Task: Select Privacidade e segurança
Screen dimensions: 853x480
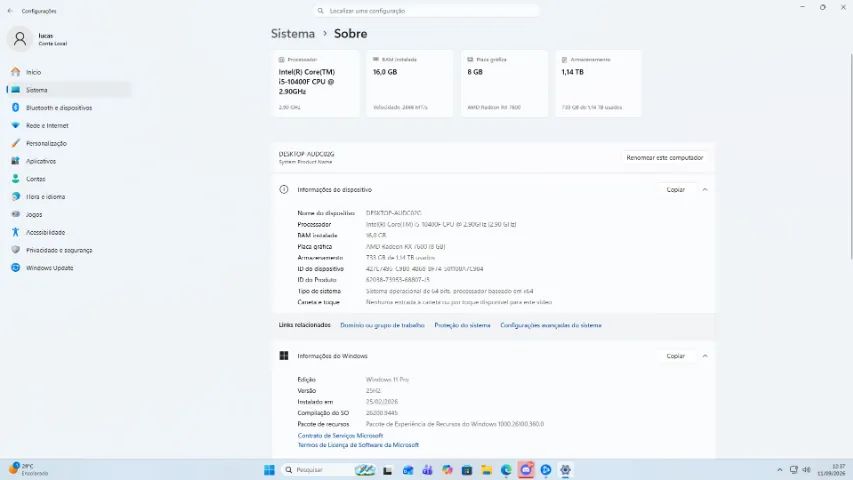Action: tap(68, 250)
